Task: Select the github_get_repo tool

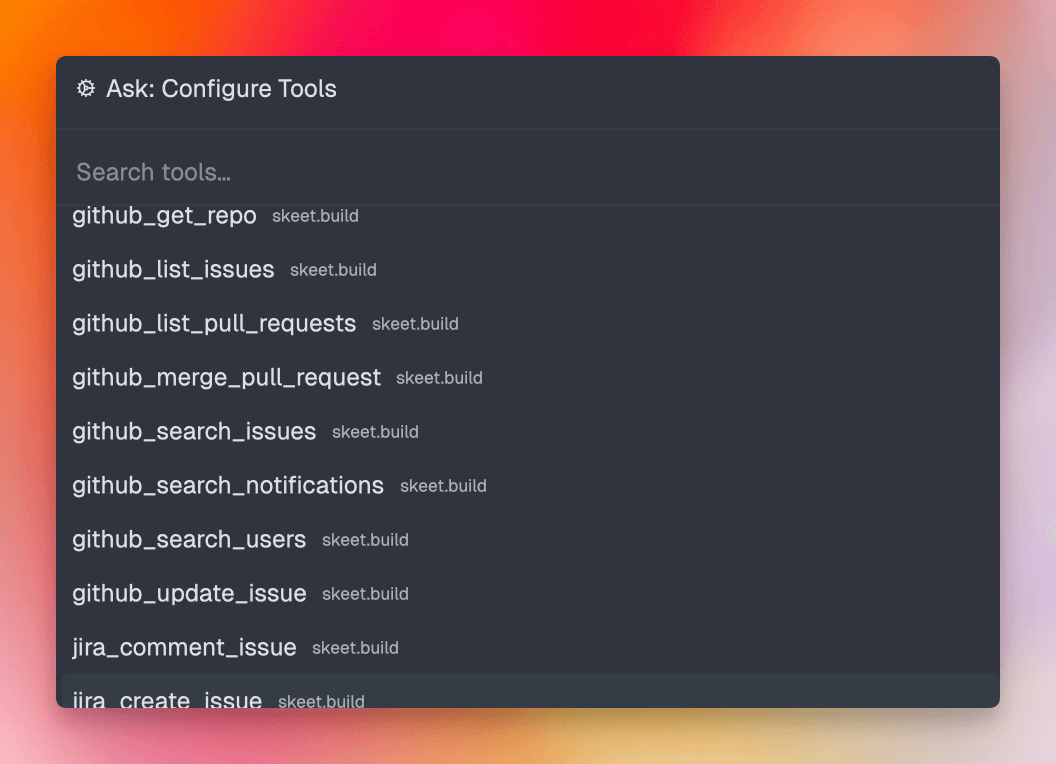Action: coord(530,216)
